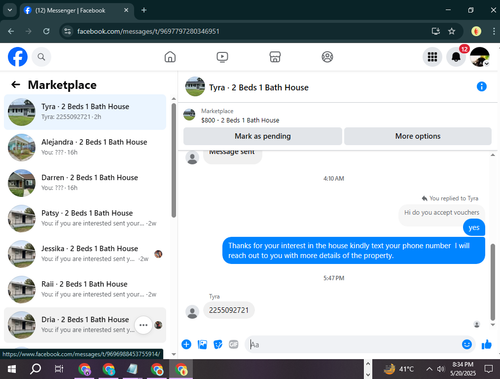
Task: Click the plus icon for more actions
Action: point(186,344)
